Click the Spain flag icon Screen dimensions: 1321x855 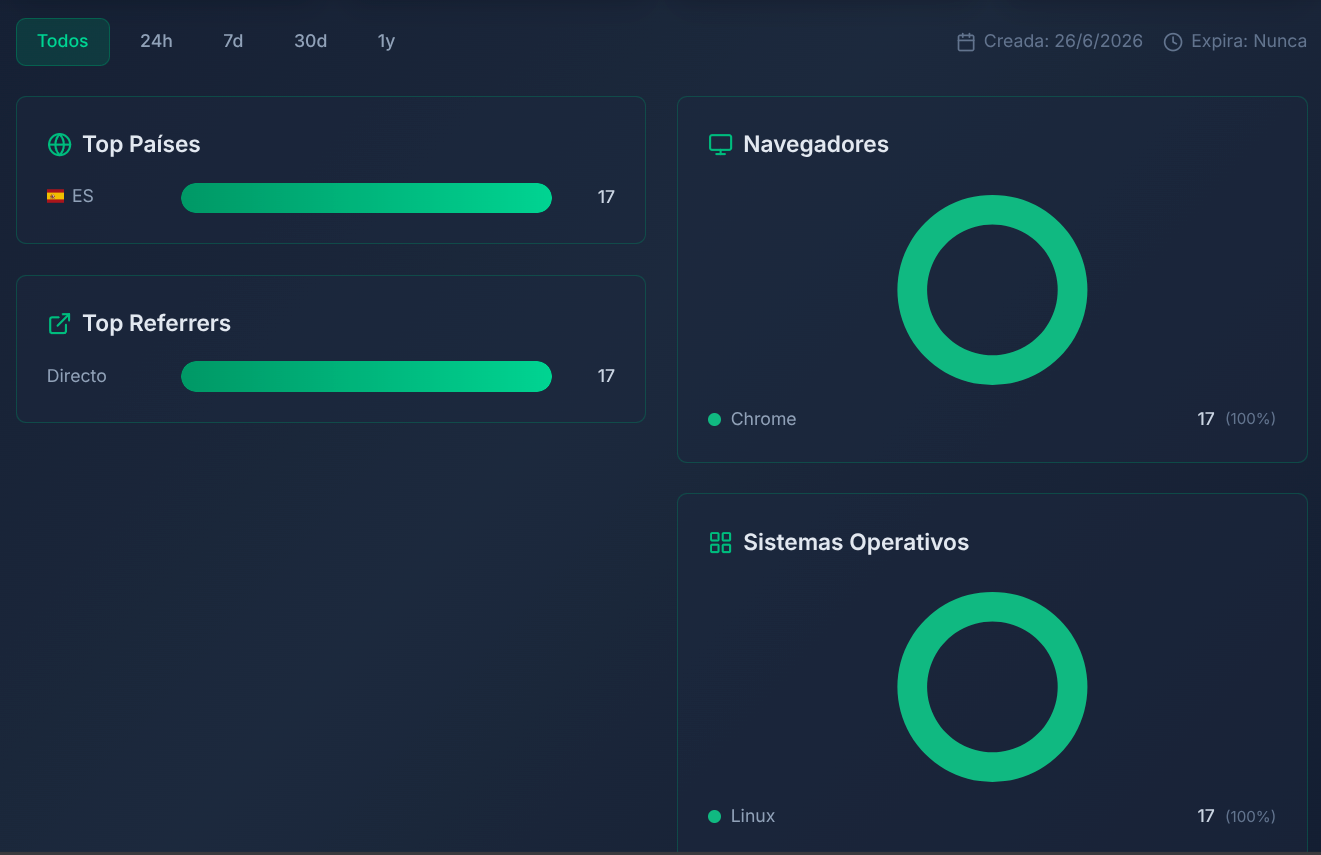click(x=55, y=196)
